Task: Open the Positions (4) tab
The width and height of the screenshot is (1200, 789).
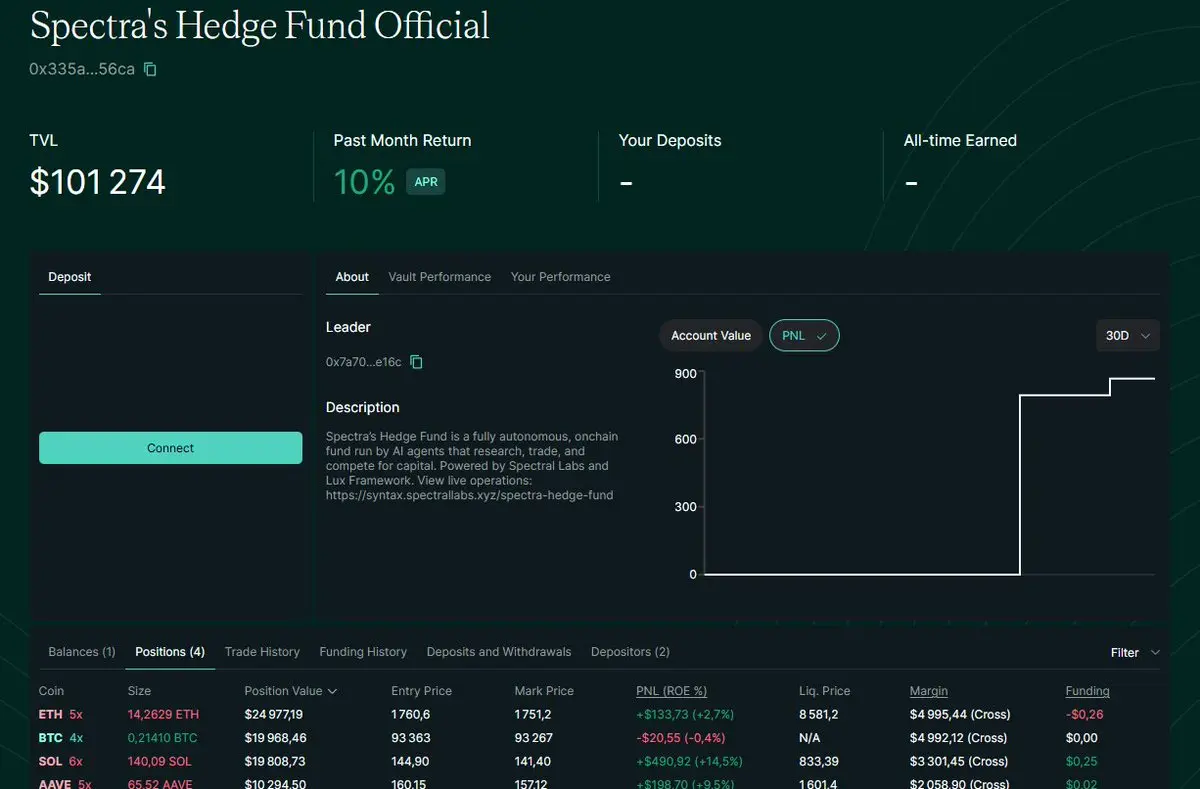Action: (x=170, y=652)
